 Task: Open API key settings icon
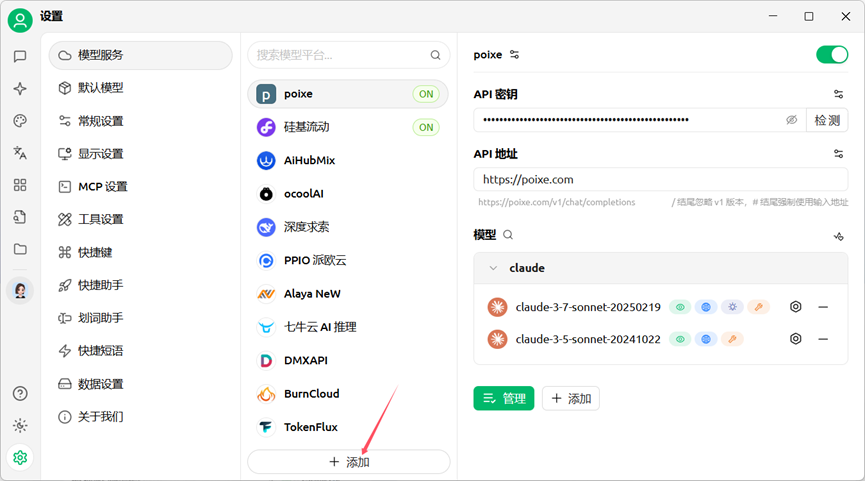coord(839,94)
